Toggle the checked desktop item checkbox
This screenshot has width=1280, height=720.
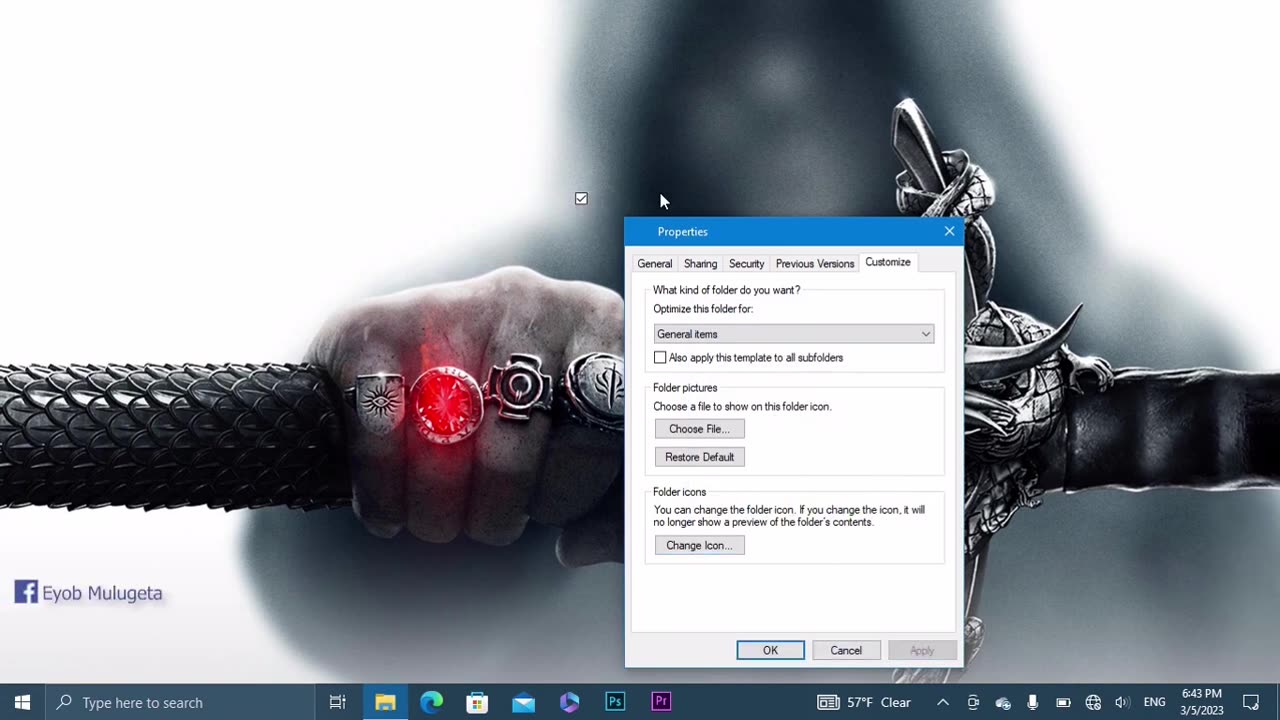tap(581, 199)
